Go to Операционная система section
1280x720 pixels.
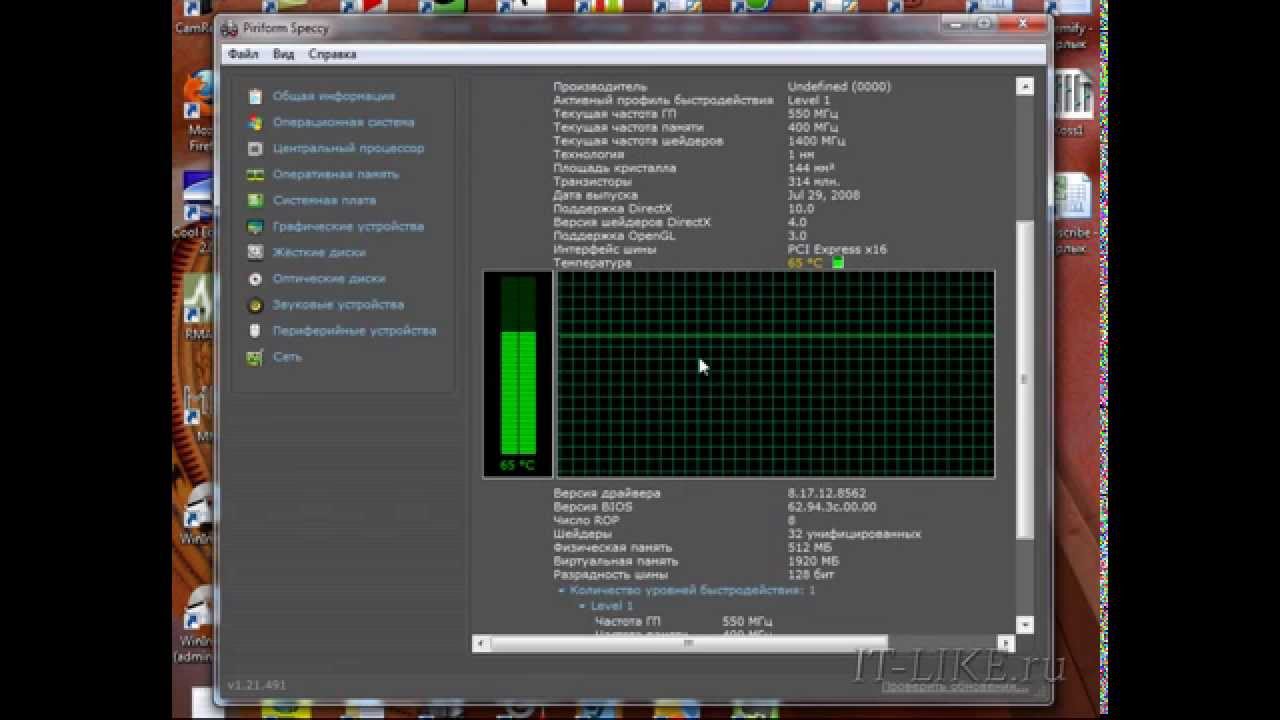[343, 122]
